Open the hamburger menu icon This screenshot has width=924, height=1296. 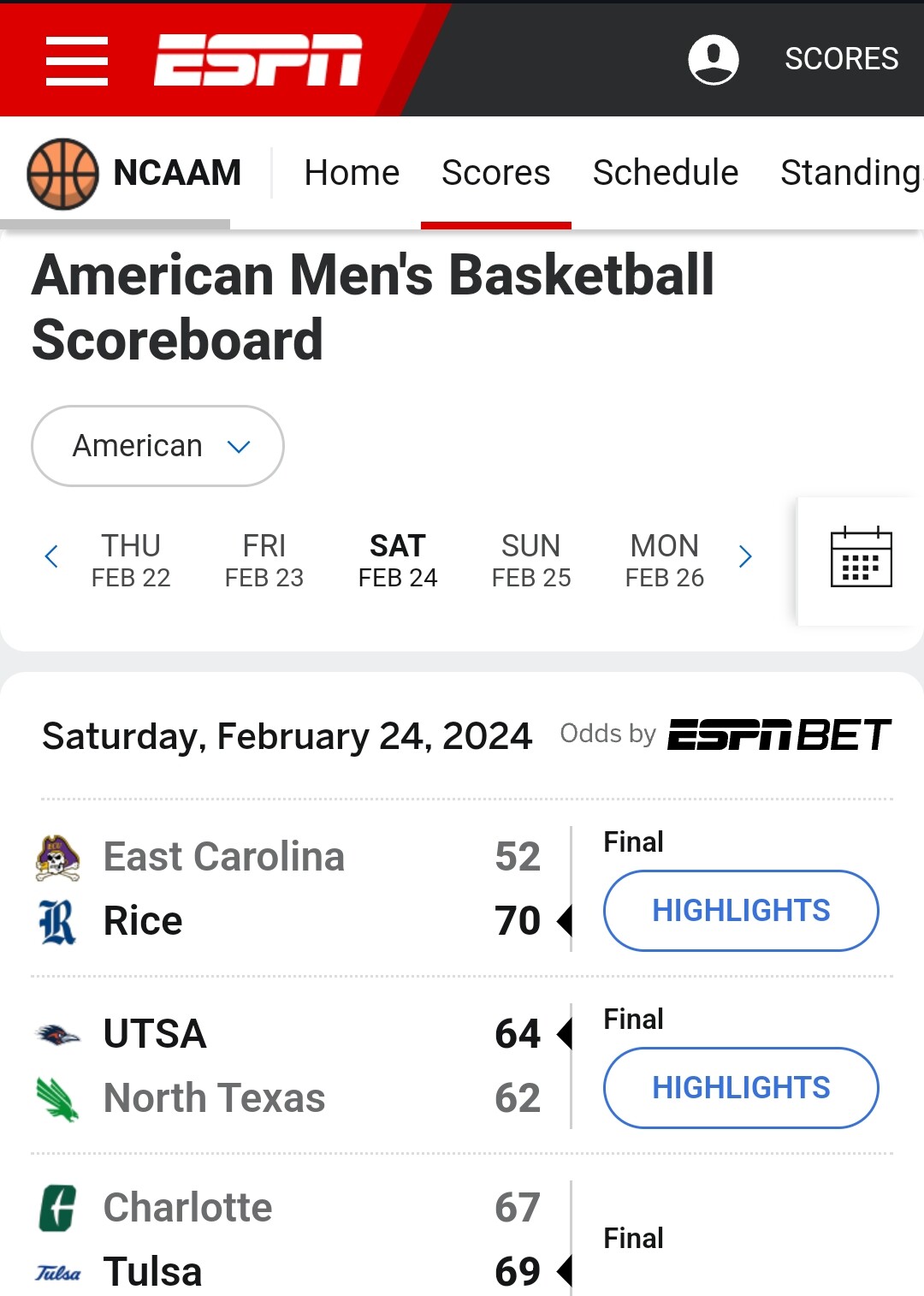tap(77, 61)
